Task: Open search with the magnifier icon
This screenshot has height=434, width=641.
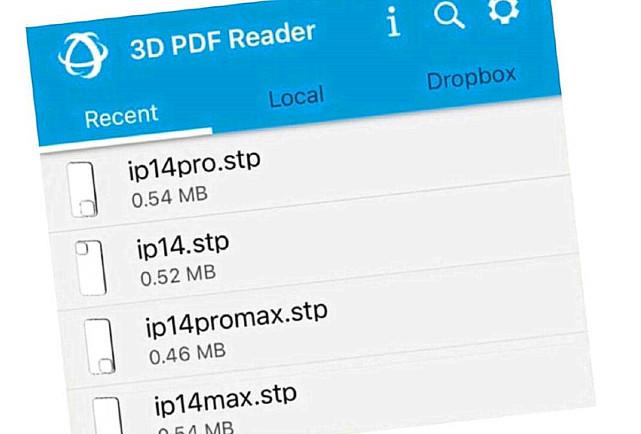Action: click(449, 15)
